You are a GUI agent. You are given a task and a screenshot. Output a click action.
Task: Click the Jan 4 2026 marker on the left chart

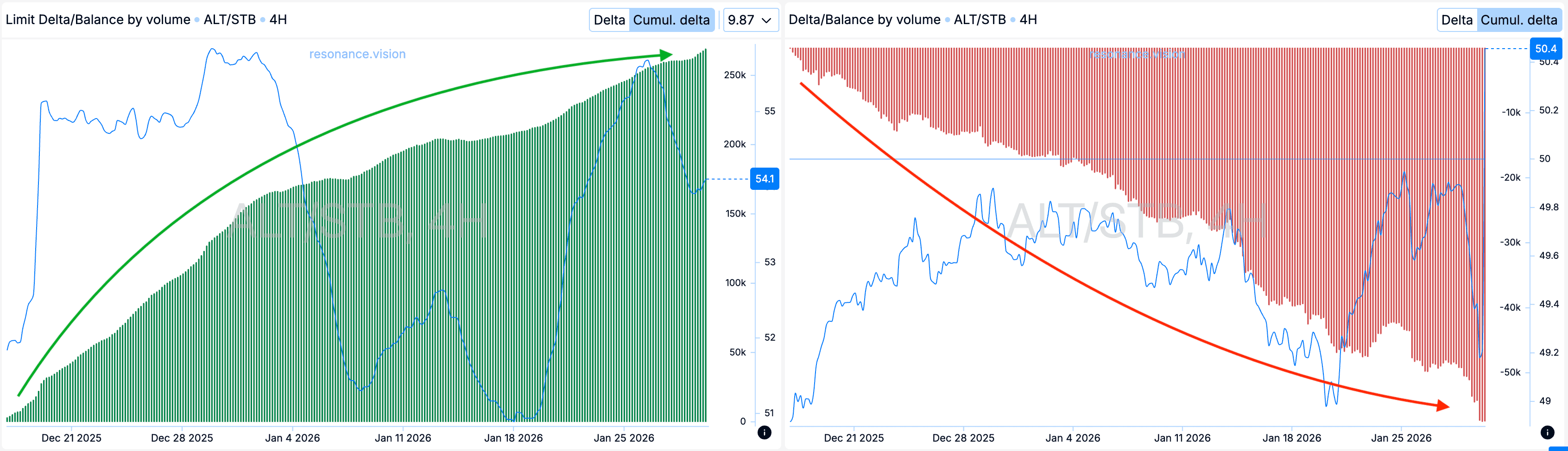pyautogui.click(x=292, y=438)
